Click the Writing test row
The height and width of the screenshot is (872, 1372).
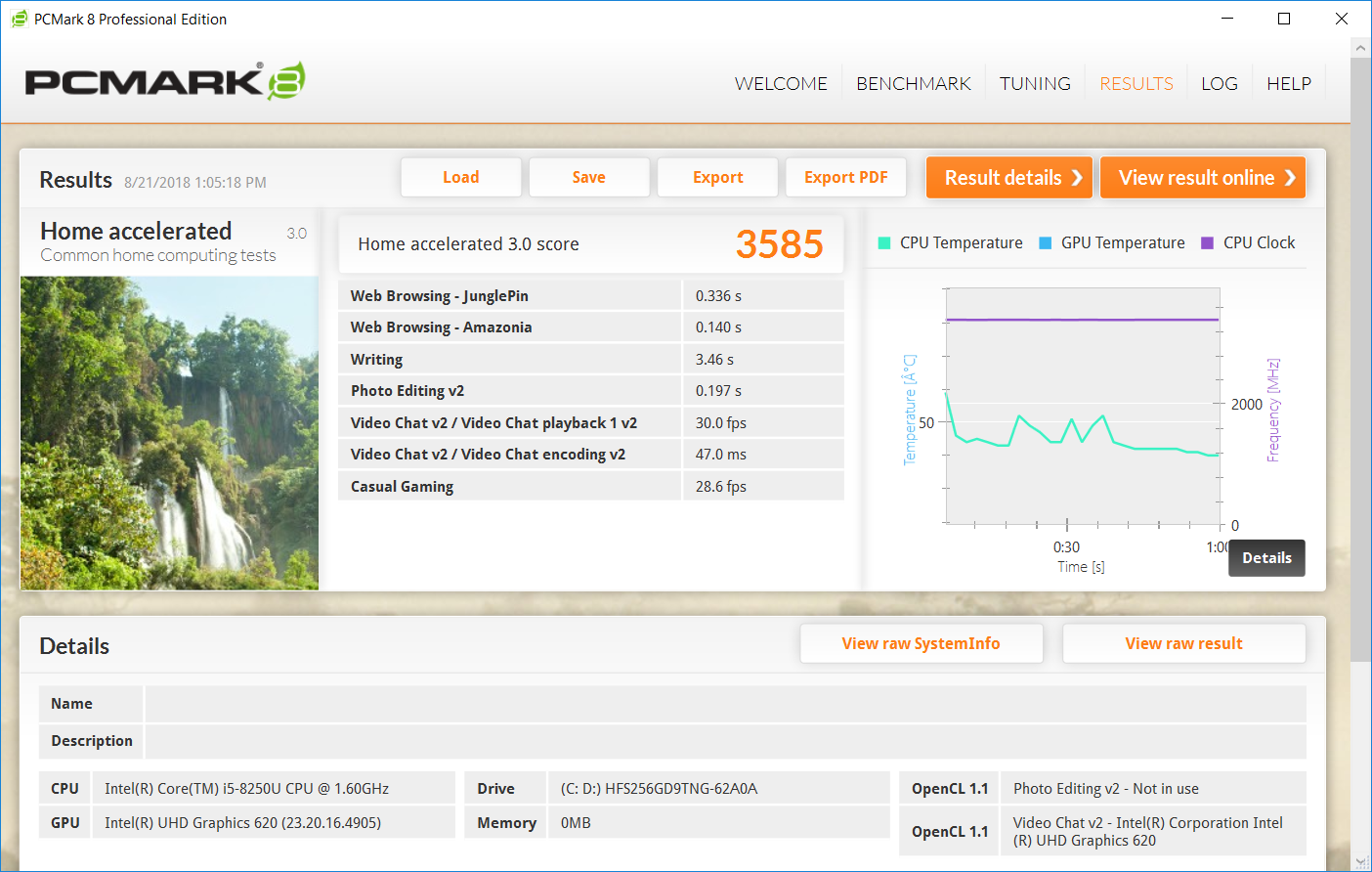pyautogui.click(x=591, y=360)
